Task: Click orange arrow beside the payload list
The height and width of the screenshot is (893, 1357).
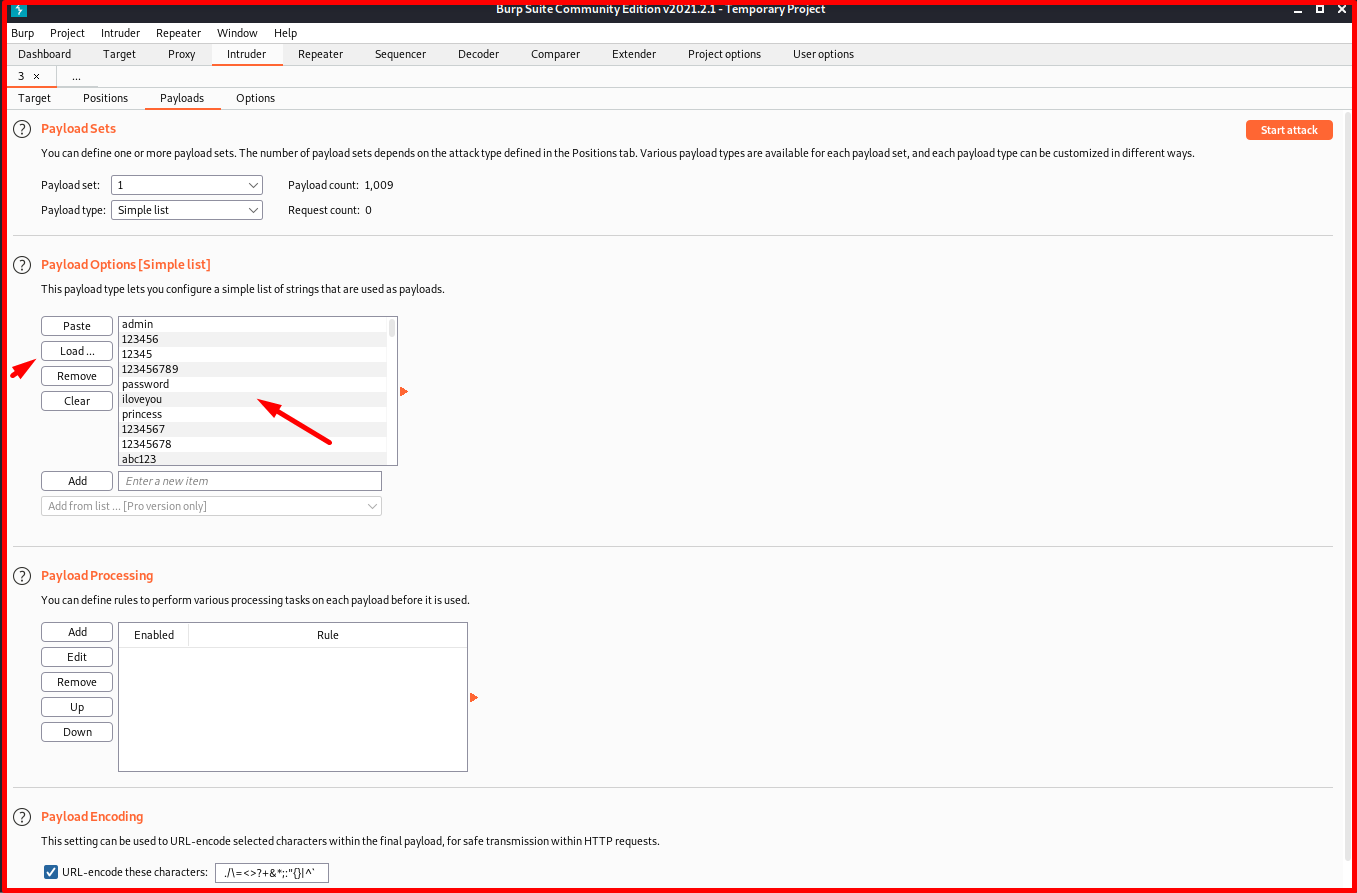Action: (404, 391)
